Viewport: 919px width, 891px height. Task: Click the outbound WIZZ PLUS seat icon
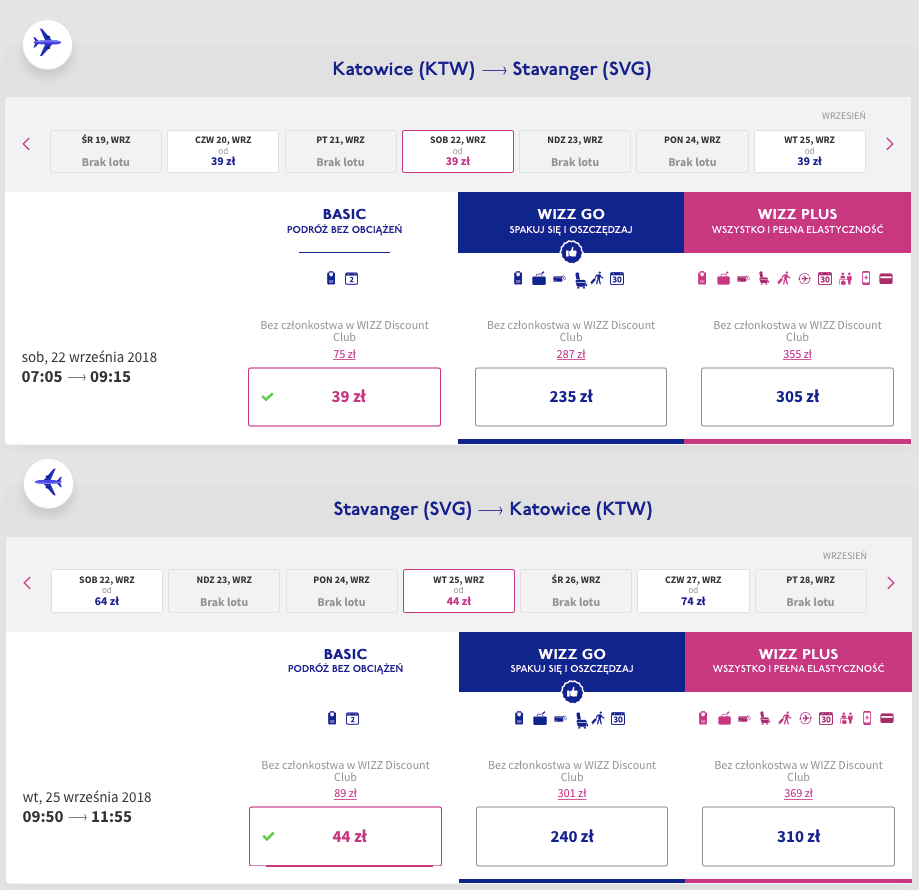[764, 279]
